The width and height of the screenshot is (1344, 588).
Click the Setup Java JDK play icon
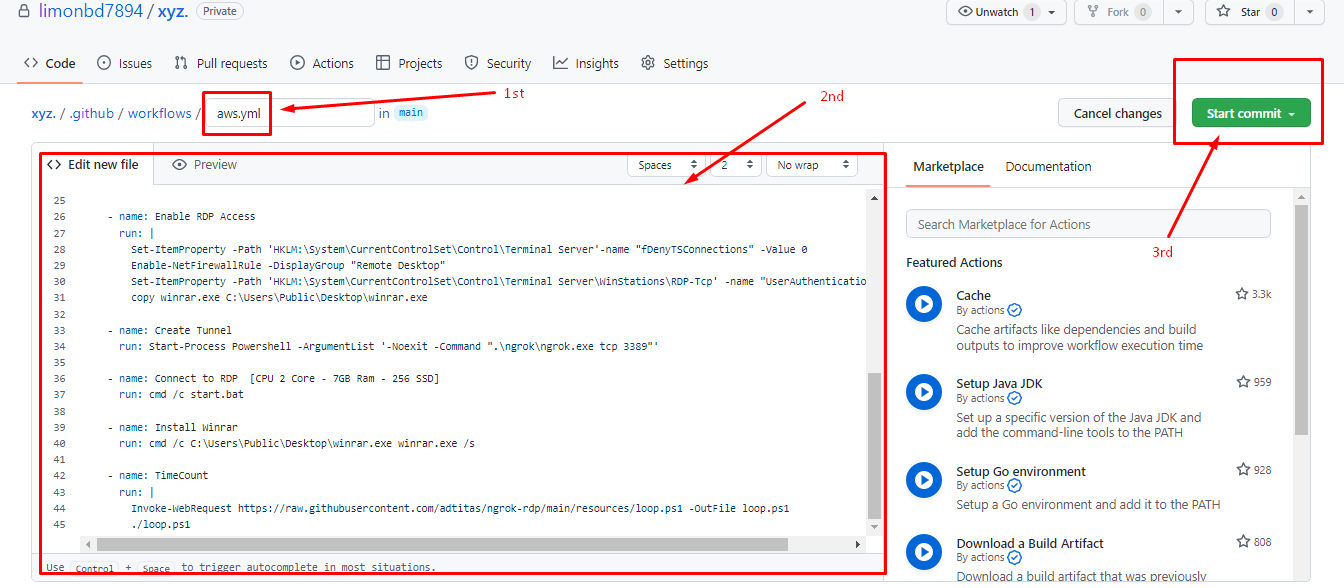click(x=924, y=392)
